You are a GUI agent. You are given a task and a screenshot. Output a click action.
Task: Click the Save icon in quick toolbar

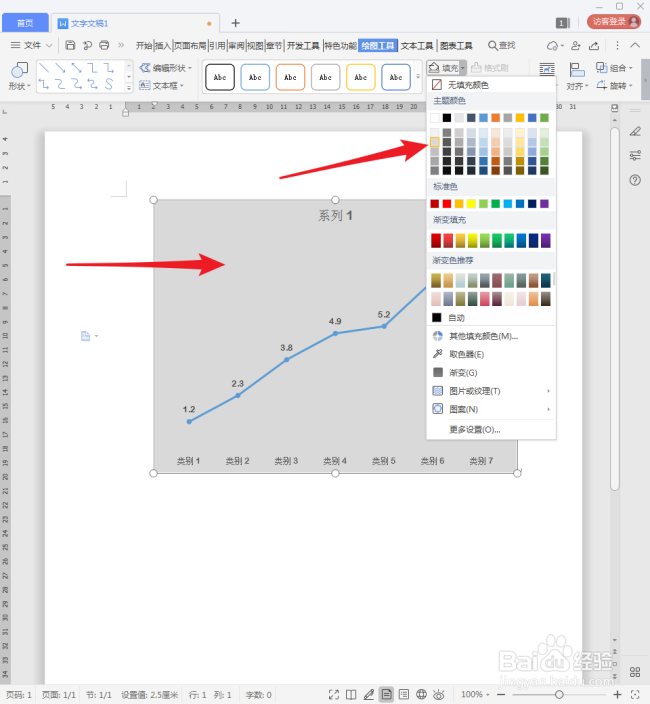point(70,45)
